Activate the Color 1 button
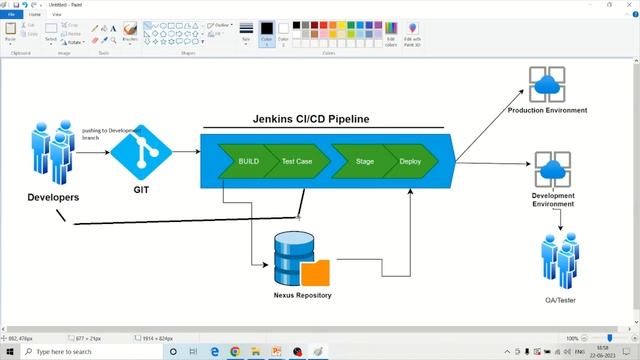Screen dimensions: 640x360 pos(267,34)
